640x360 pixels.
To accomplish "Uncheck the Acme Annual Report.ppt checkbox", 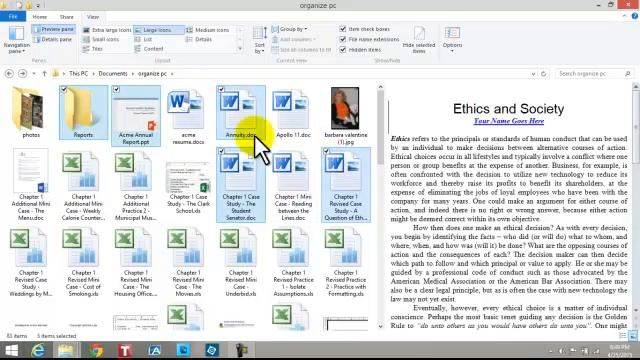I will (116, 89).
